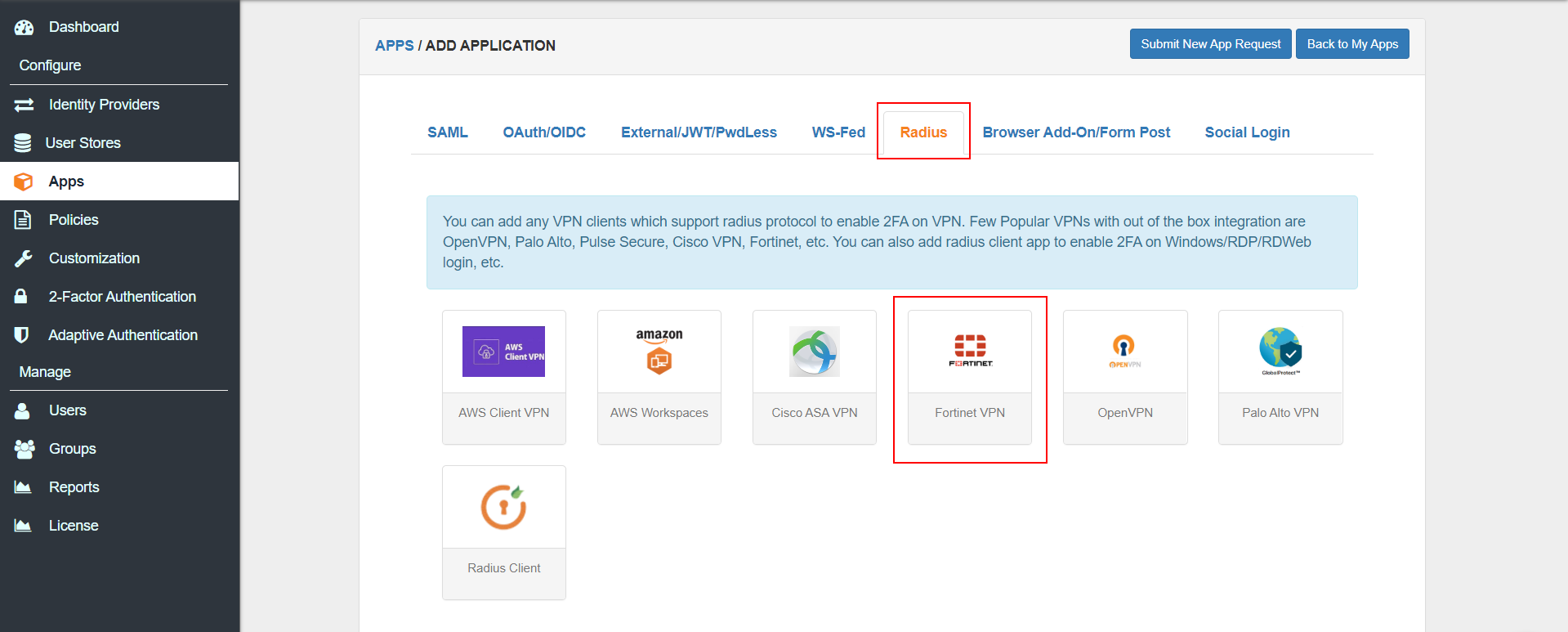Click Submit New App Request button

[x=1211, y=44]
